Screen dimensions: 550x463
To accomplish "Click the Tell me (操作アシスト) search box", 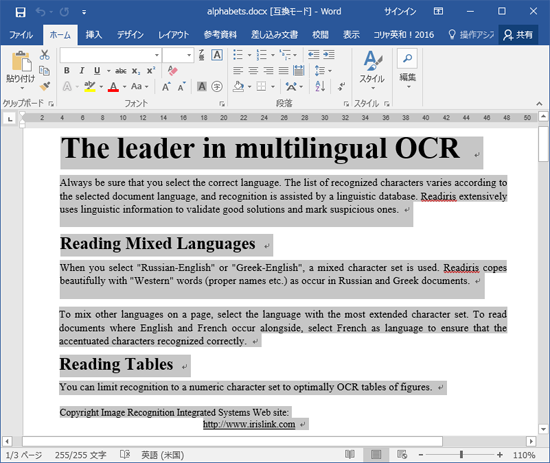I will [471, 35].
